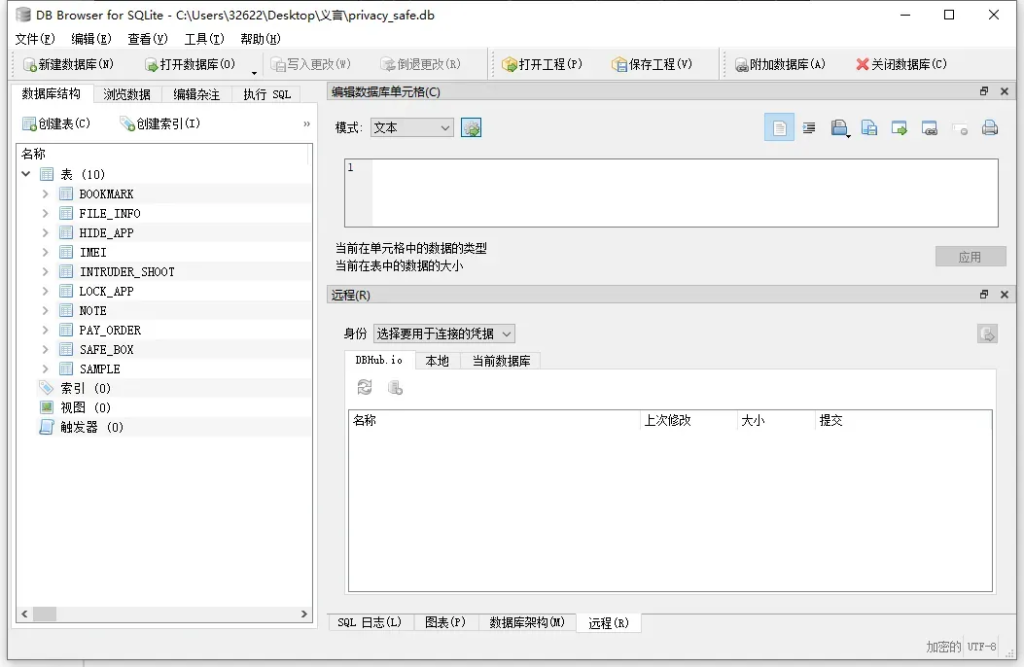Viewport: 1024px width, 667px height.
Task: Click the push database icon beside the identity combo
Action: [987, 334]
